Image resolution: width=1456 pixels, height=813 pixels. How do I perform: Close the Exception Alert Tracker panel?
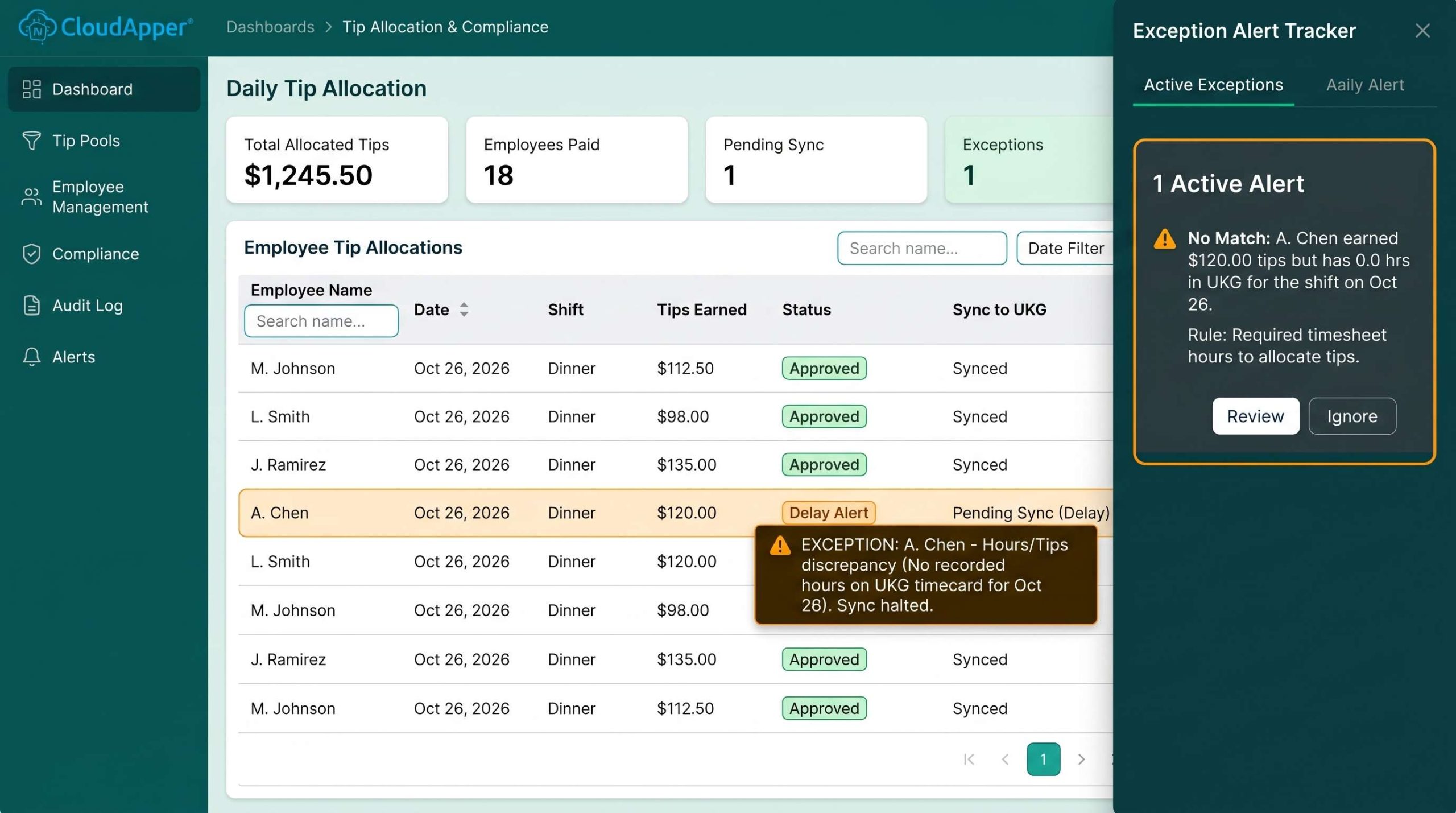[x=1422, y=30]
